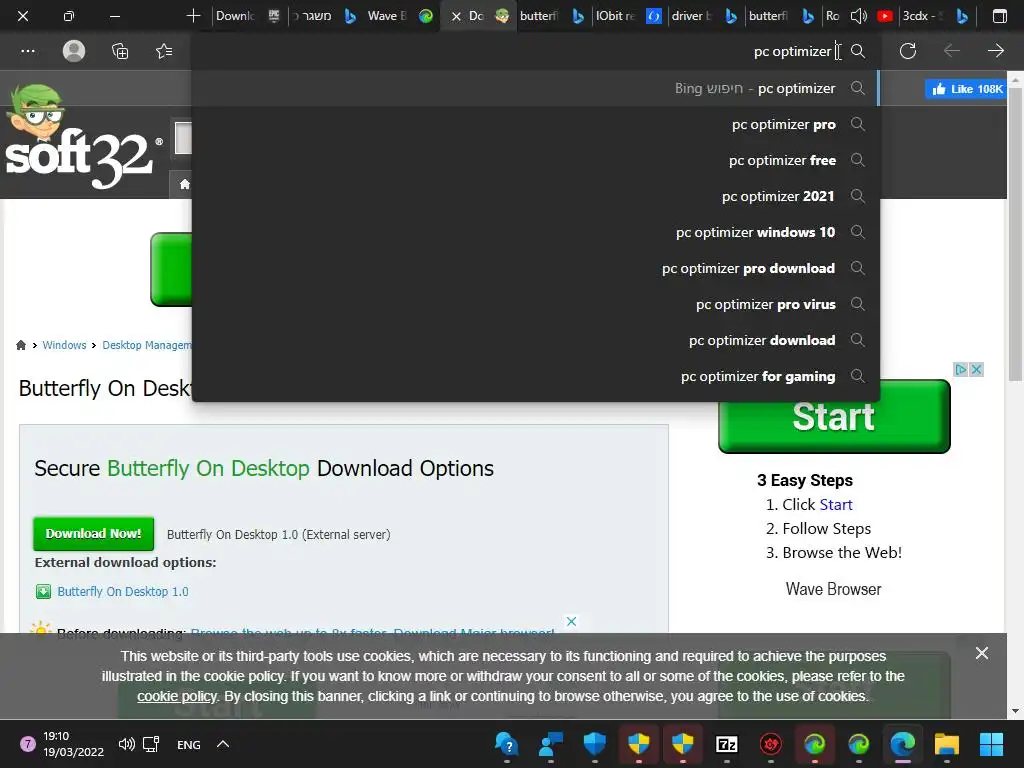The height and width of the screenshot is (768, 1024).
Task: Open the tab actions menu icon
Action: click(x=999, y=16)
